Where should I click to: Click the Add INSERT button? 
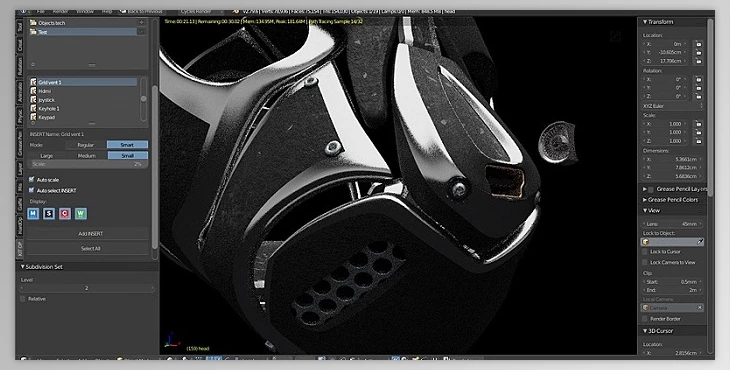point(89,234)
